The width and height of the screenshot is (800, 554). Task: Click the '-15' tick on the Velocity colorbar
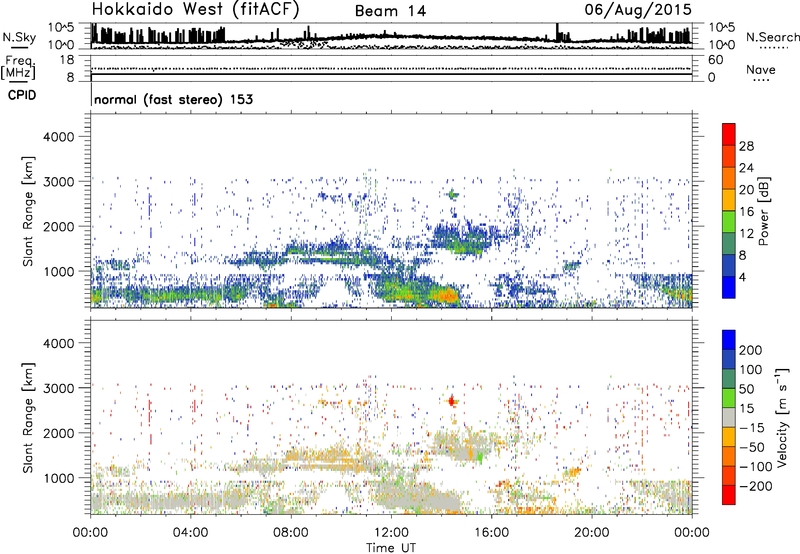(x=752, y=428)
